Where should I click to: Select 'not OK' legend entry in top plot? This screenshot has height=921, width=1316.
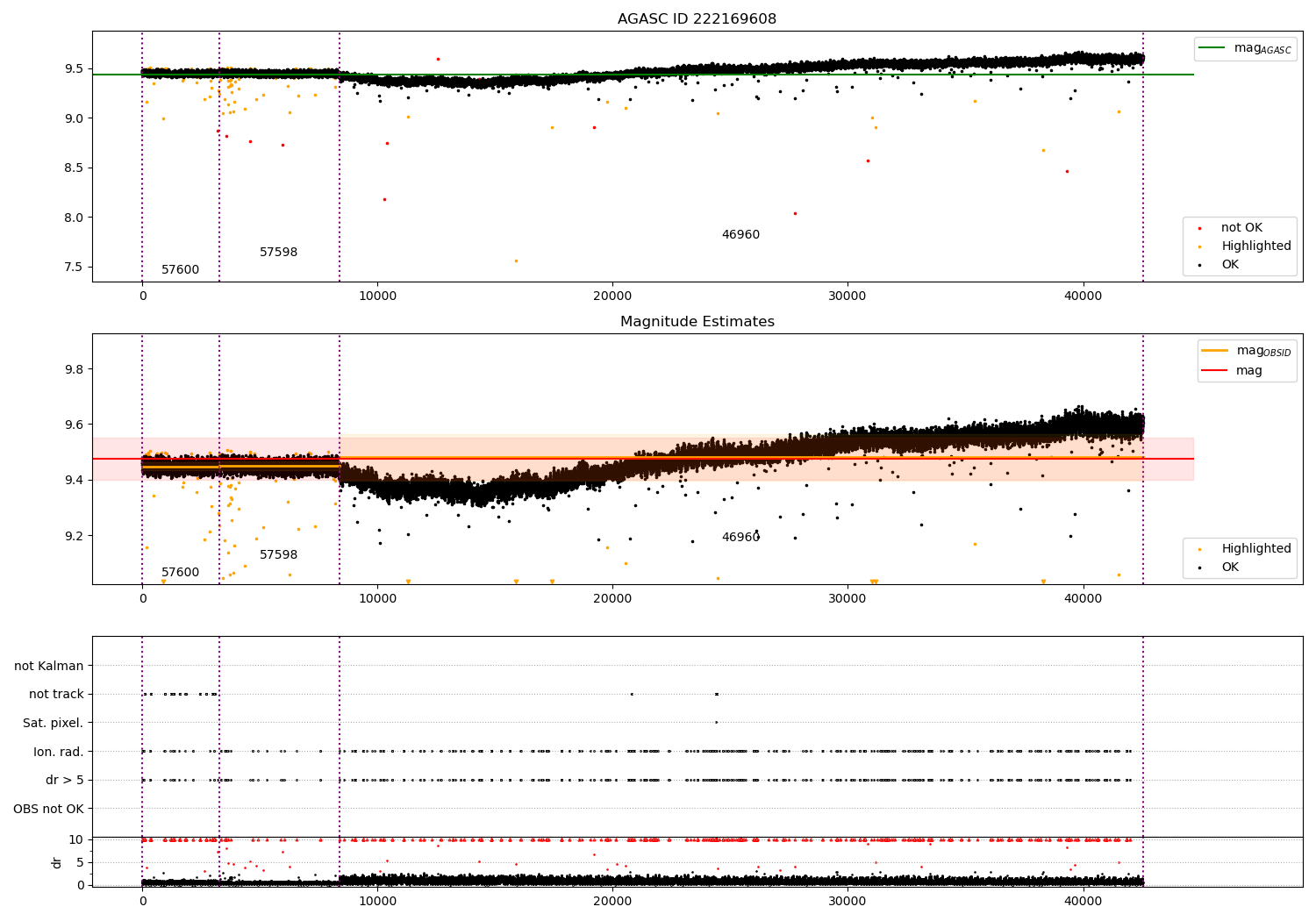point(1241,228)
